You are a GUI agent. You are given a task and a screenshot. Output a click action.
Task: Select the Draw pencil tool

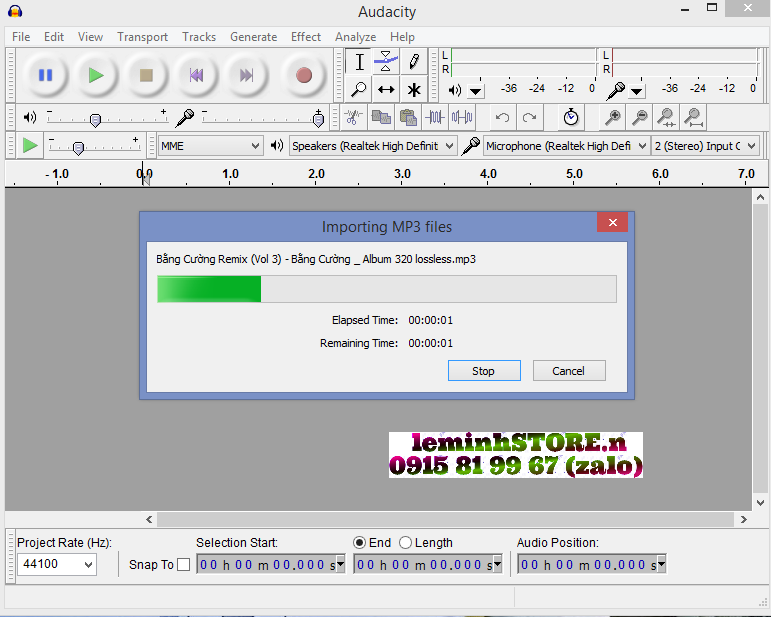[x=414, y=62]
